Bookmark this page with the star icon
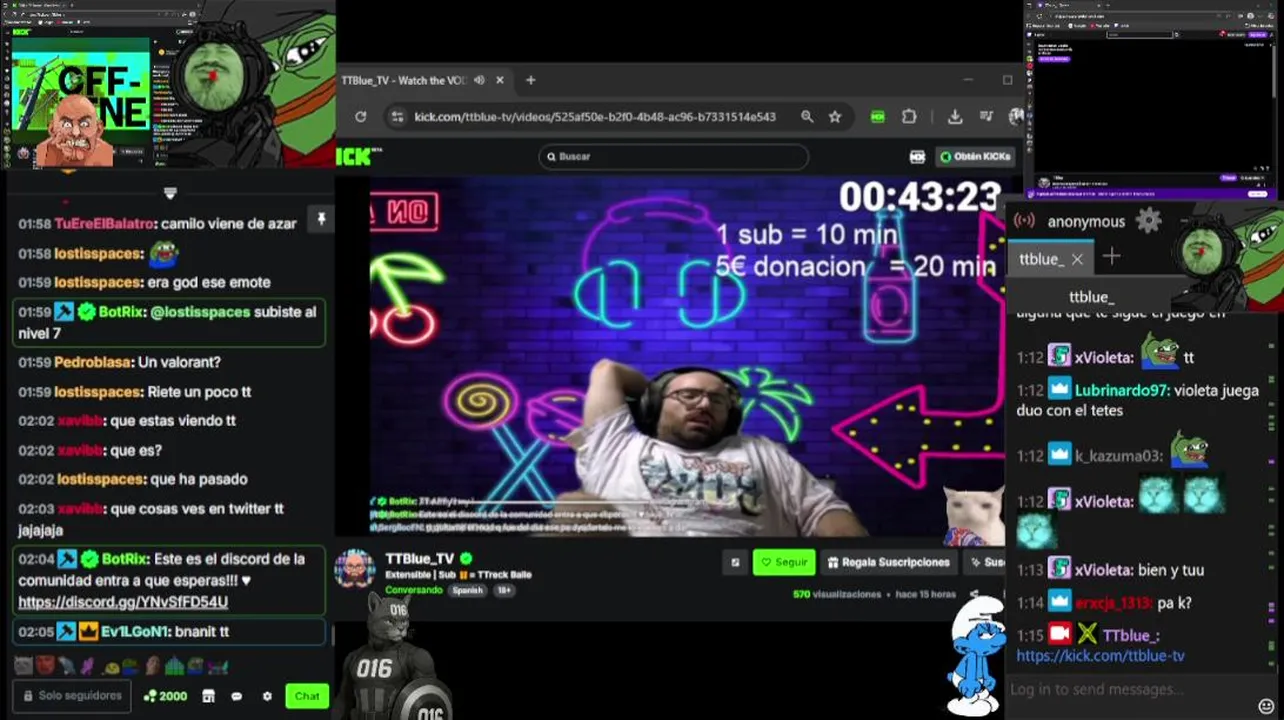1284x720 pixels. [x=835, y=117]
